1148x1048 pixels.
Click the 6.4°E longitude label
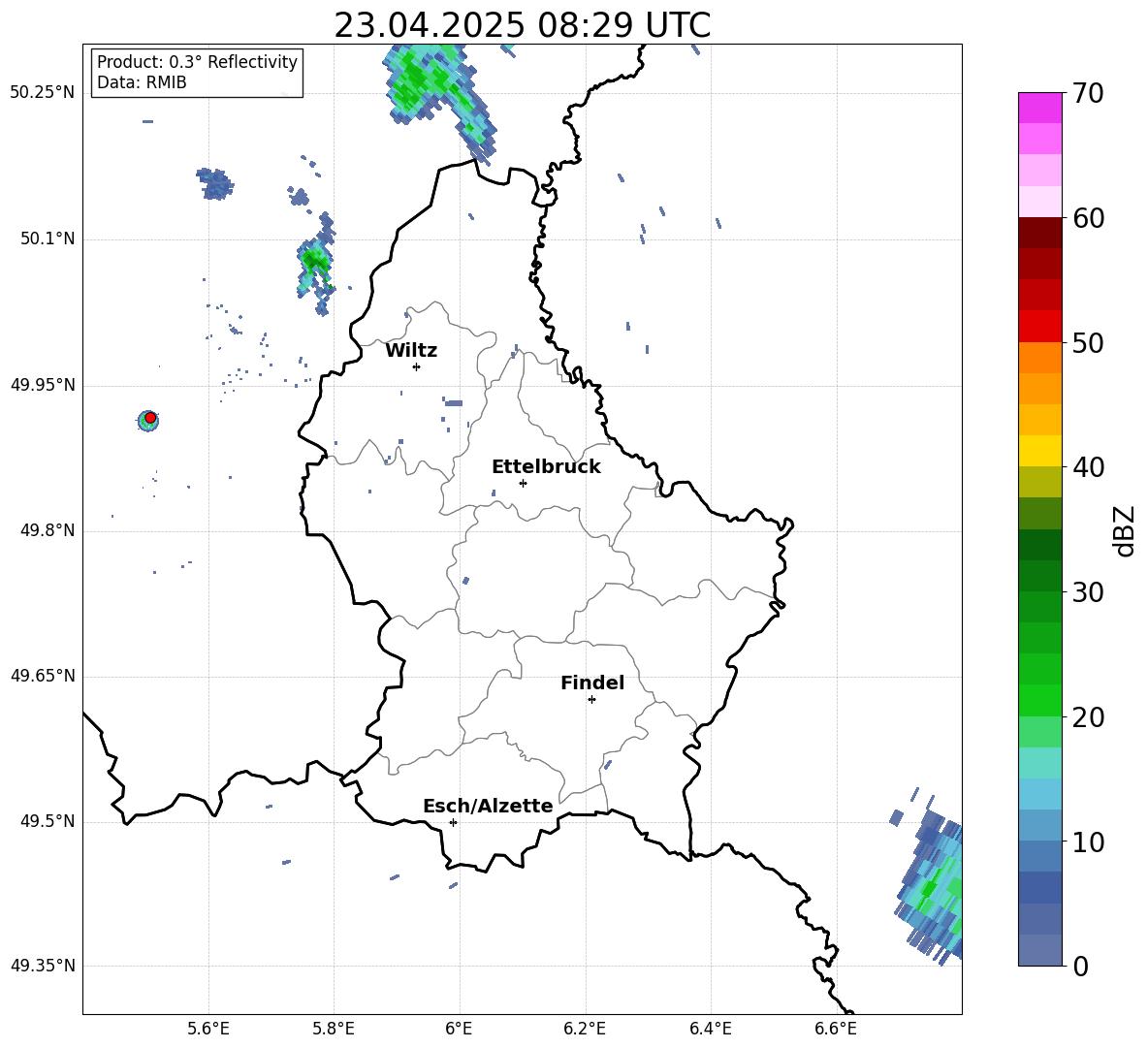(x=710, y=1029)
